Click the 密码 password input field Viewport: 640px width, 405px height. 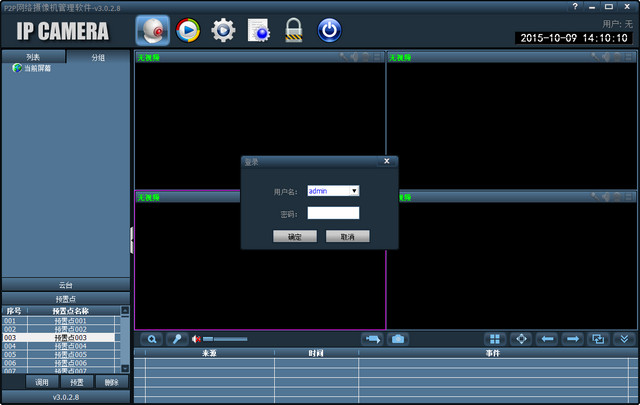click(x=333, y=213)
